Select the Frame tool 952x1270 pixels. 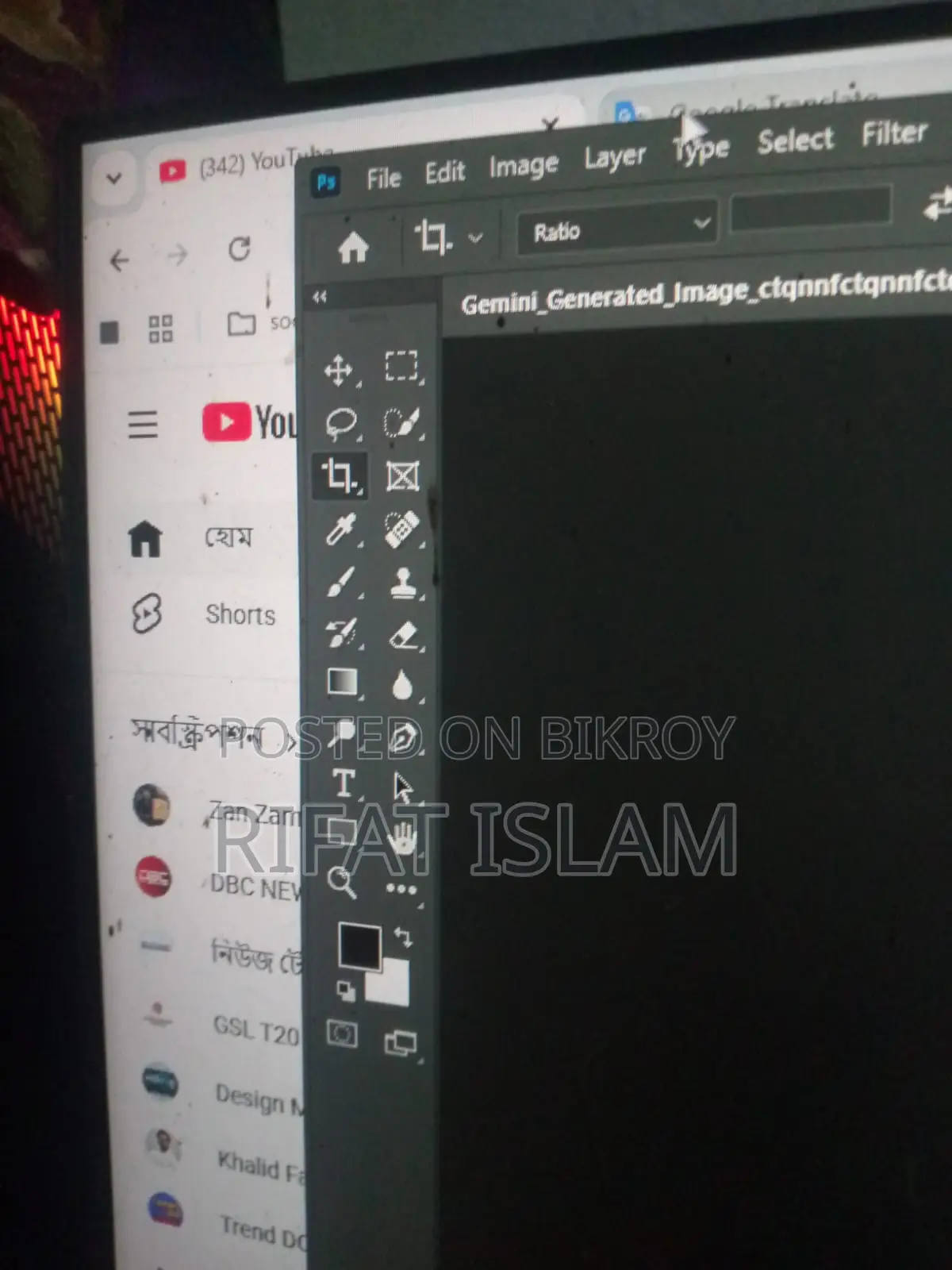click(x=402, y=475)
